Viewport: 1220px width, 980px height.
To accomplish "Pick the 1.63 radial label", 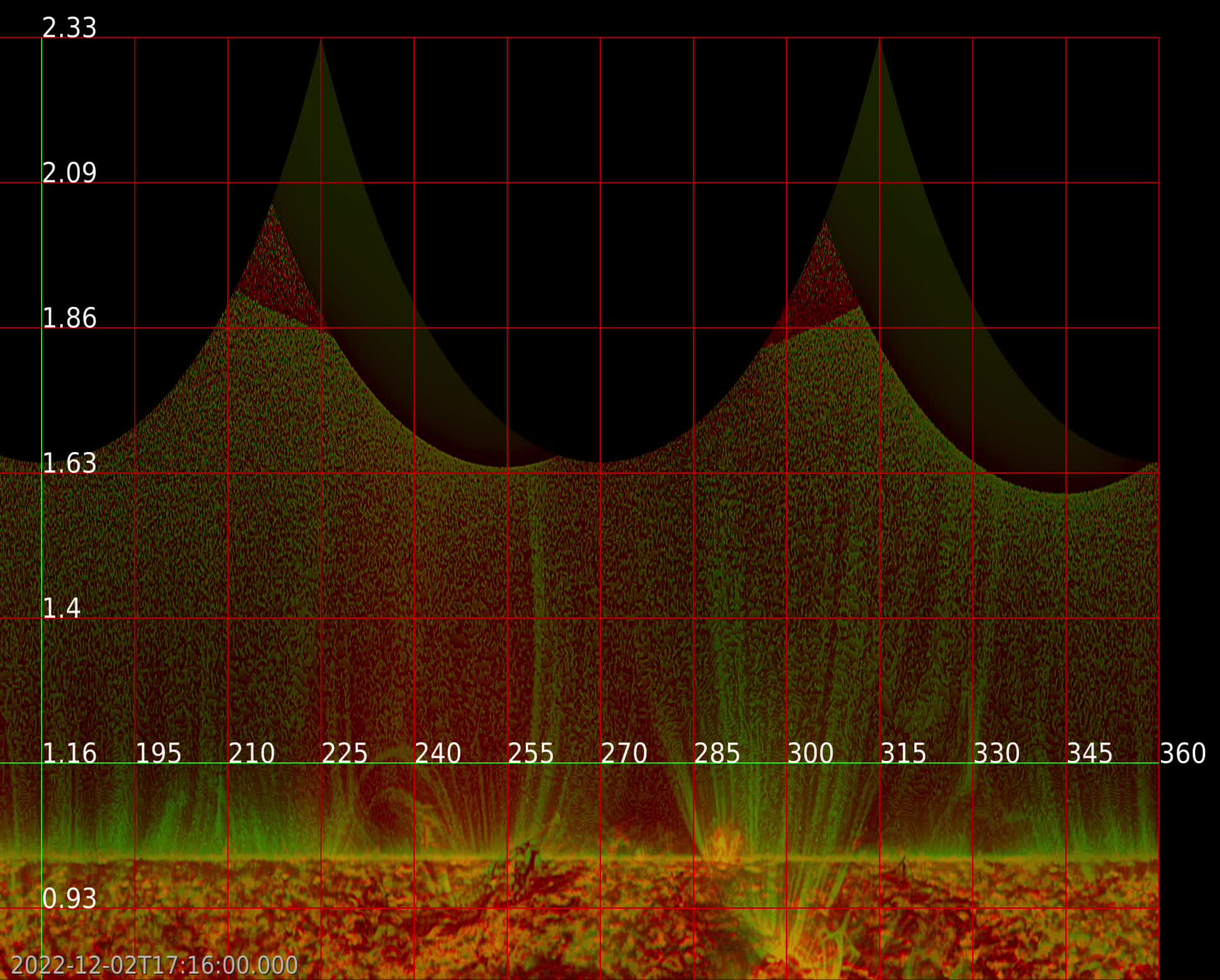I will click(69, 464).
